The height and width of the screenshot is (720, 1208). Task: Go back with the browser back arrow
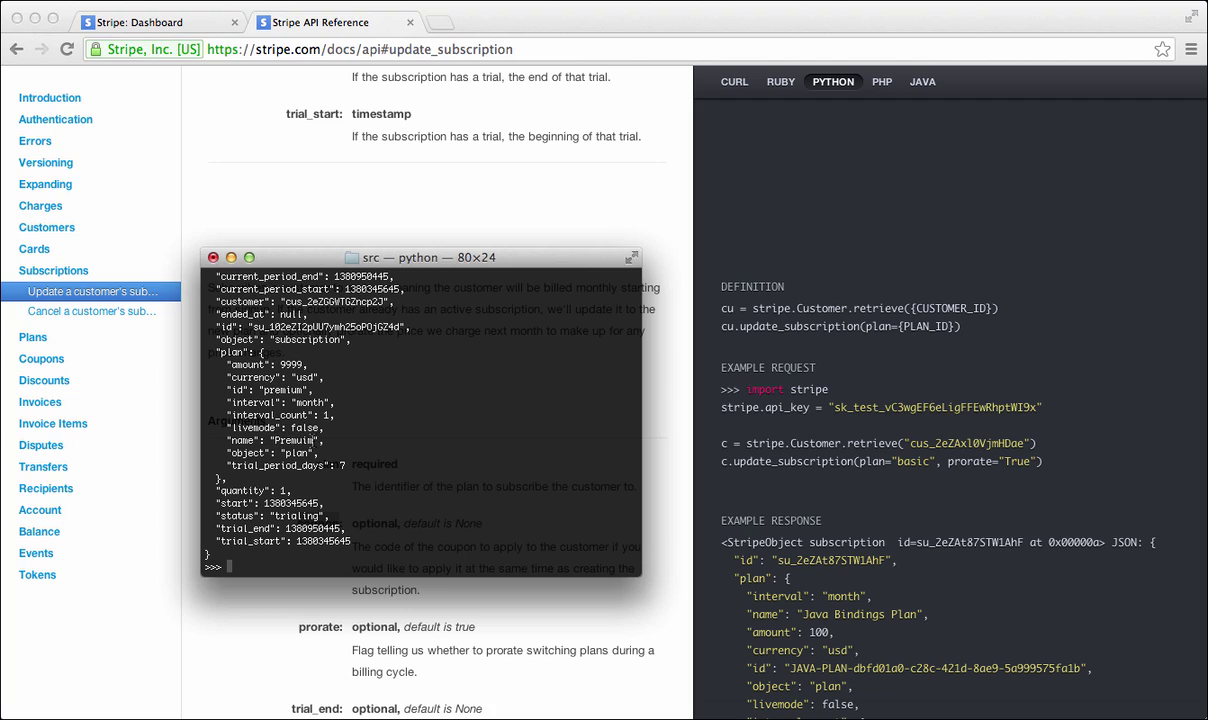coord(16,49)
